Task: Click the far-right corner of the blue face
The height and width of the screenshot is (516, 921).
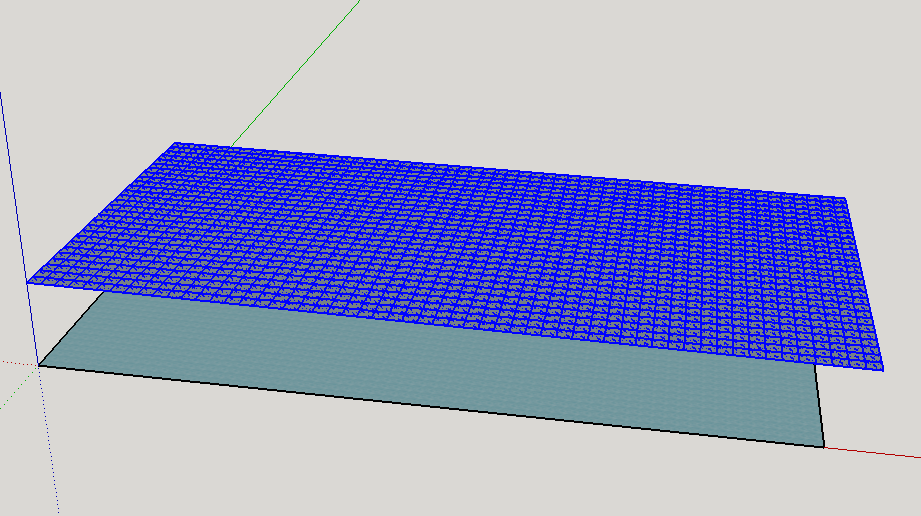Action: [x=848, y=199]
